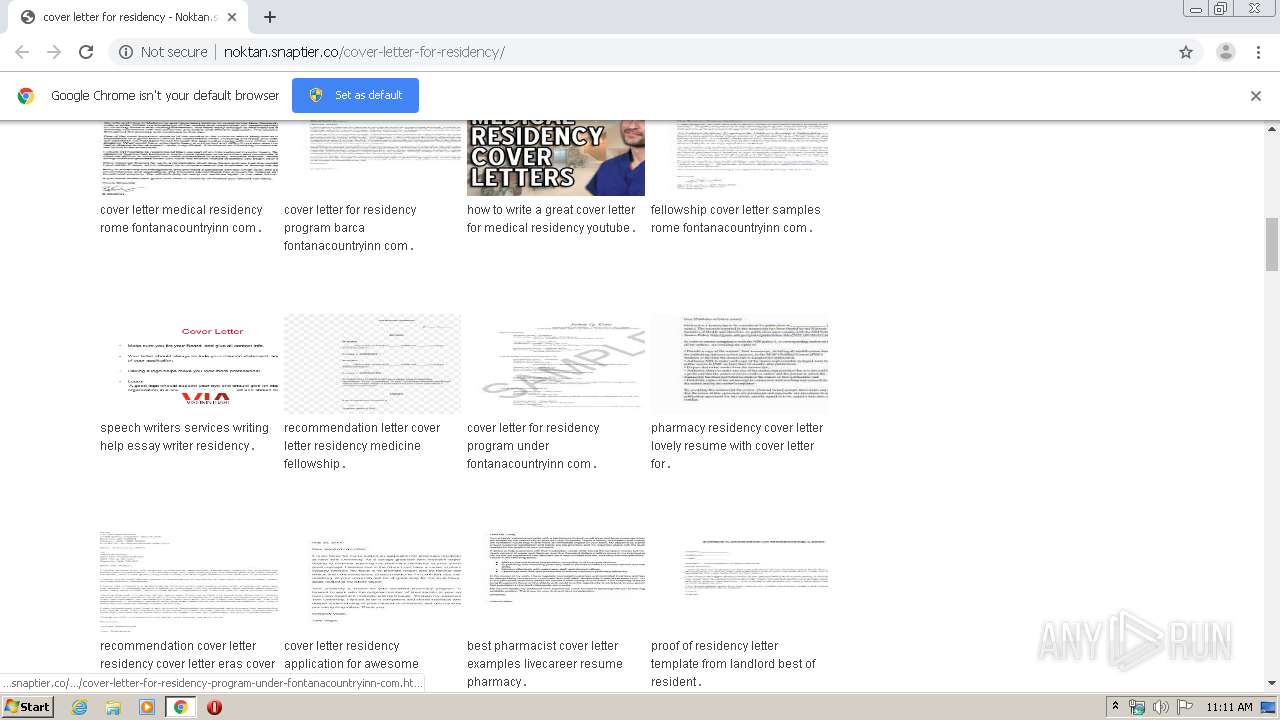Viewport: 1280px width, 720px height.
Task: Open speech writers services writing help link
Action: (184, 437)
